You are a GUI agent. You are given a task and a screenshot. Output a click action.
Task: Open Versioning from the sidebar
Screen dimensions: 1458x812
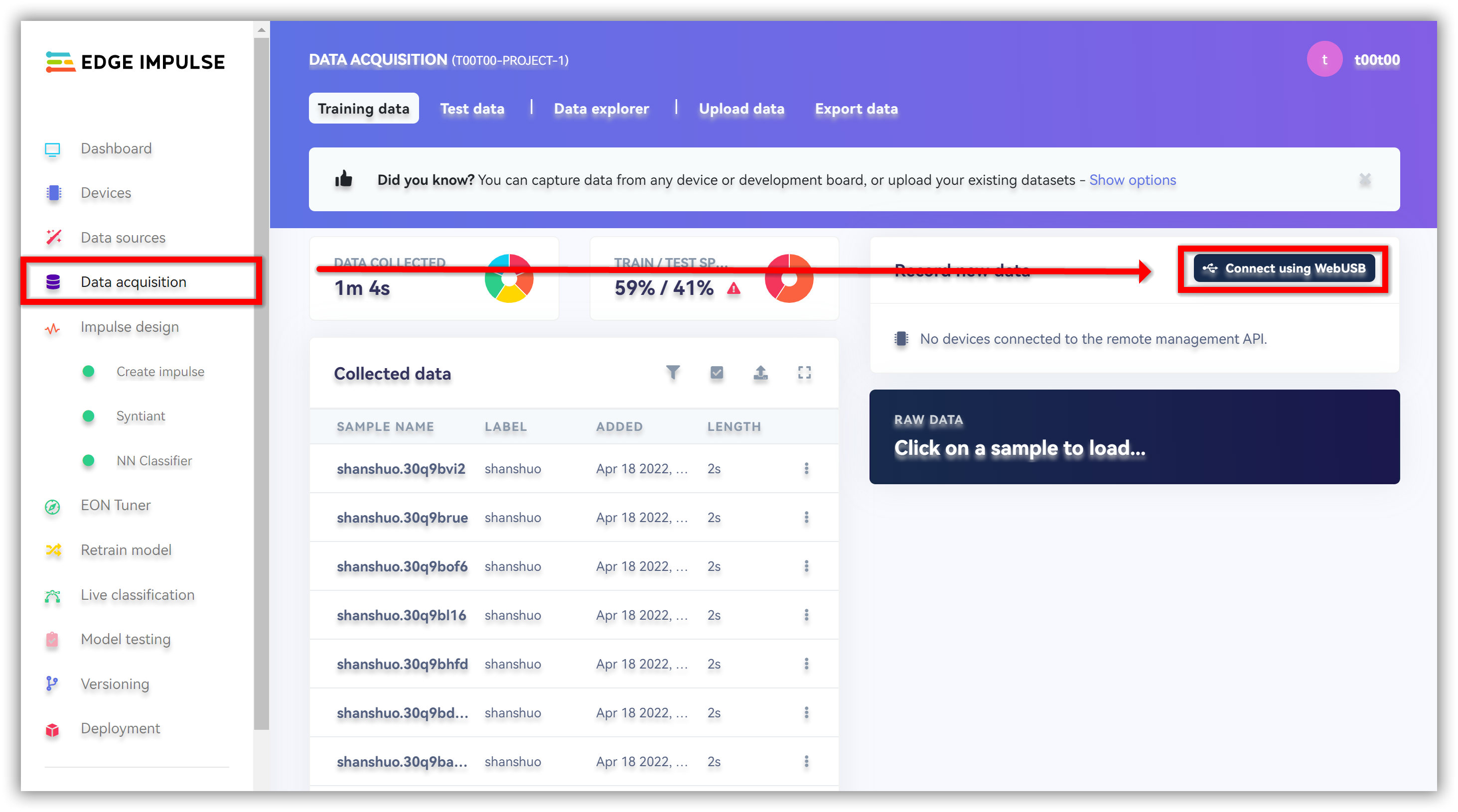(x=115, y=683)
